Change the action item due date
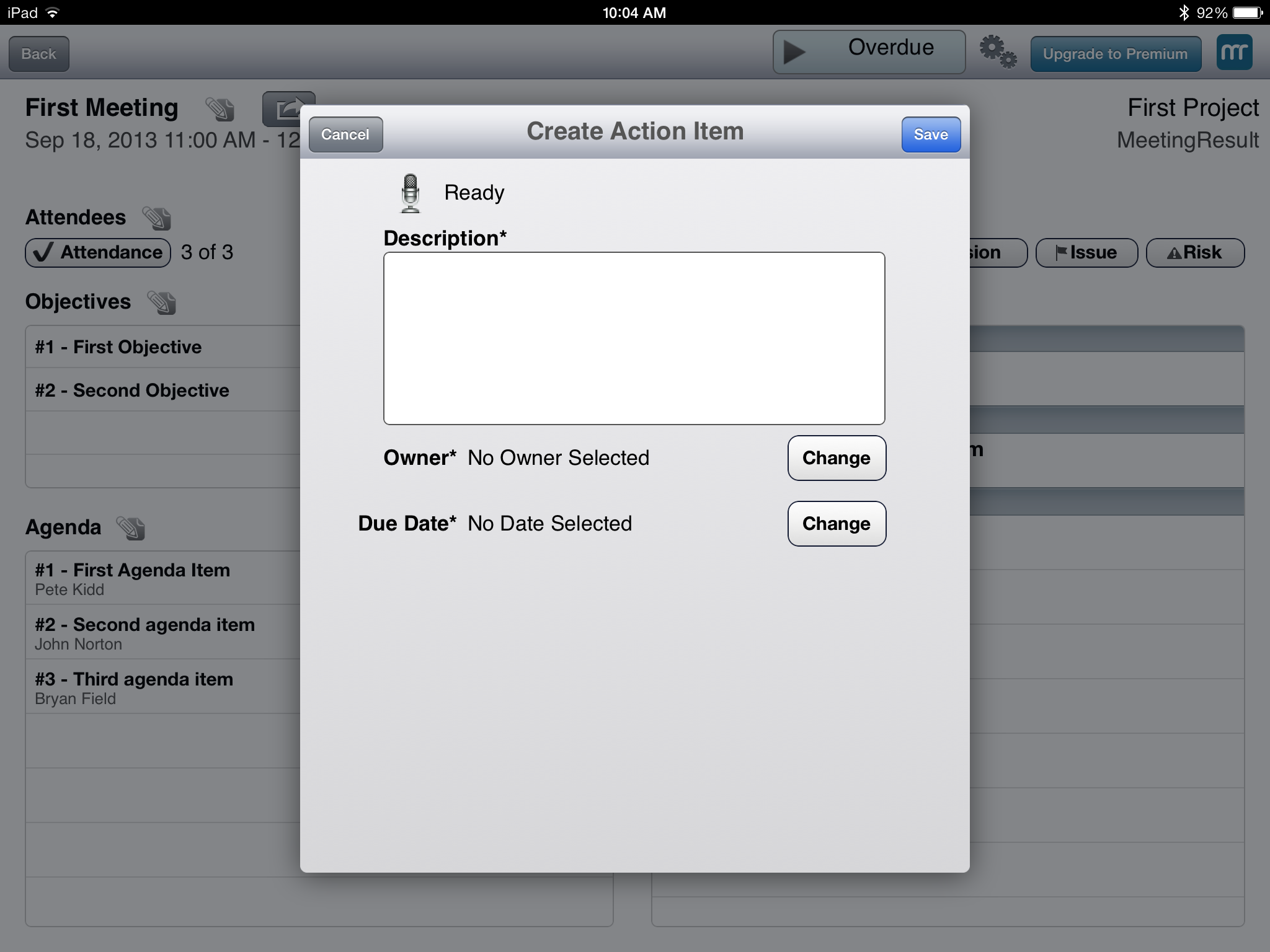The width and height of the screenshot is (1270, 952). pos(836,524)
